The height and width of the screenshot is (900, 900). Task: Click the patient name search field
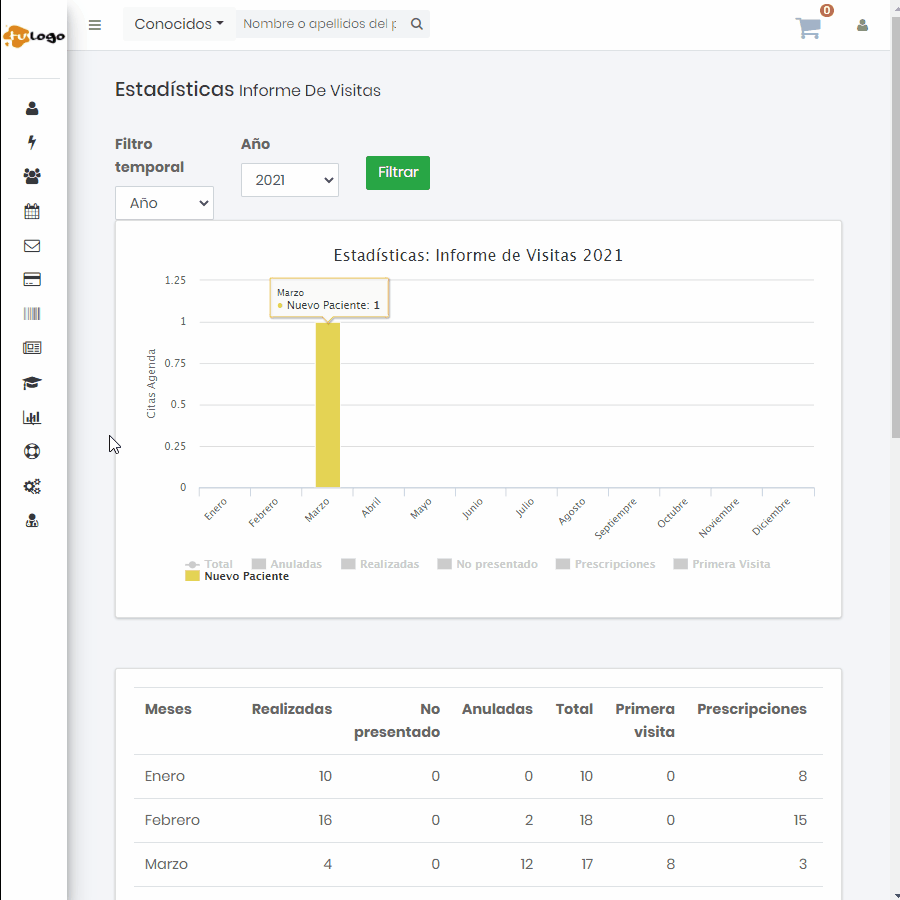(x=320, y=24)
